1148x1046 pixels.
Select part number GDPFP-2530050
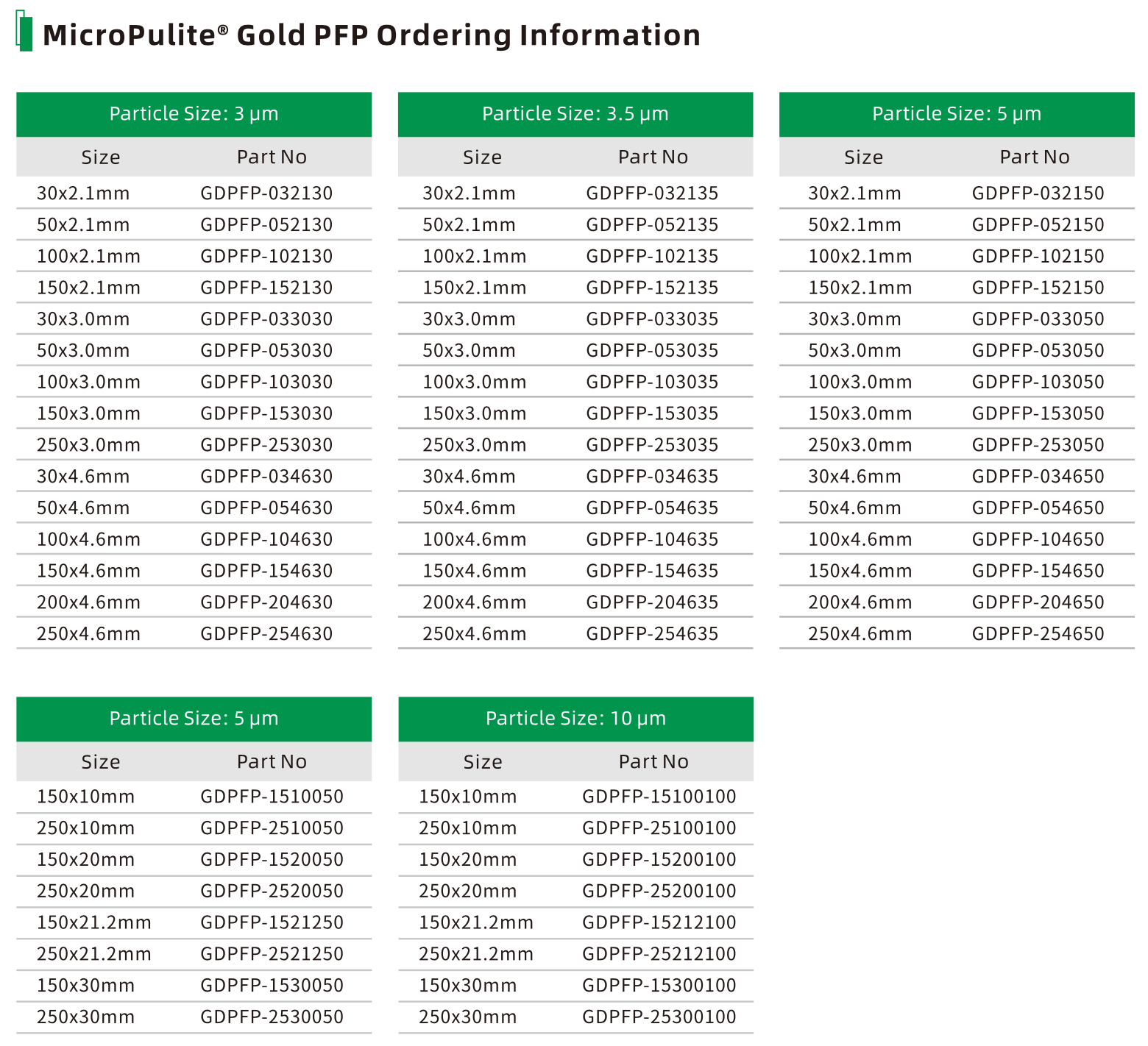(x=272, y=1017)
